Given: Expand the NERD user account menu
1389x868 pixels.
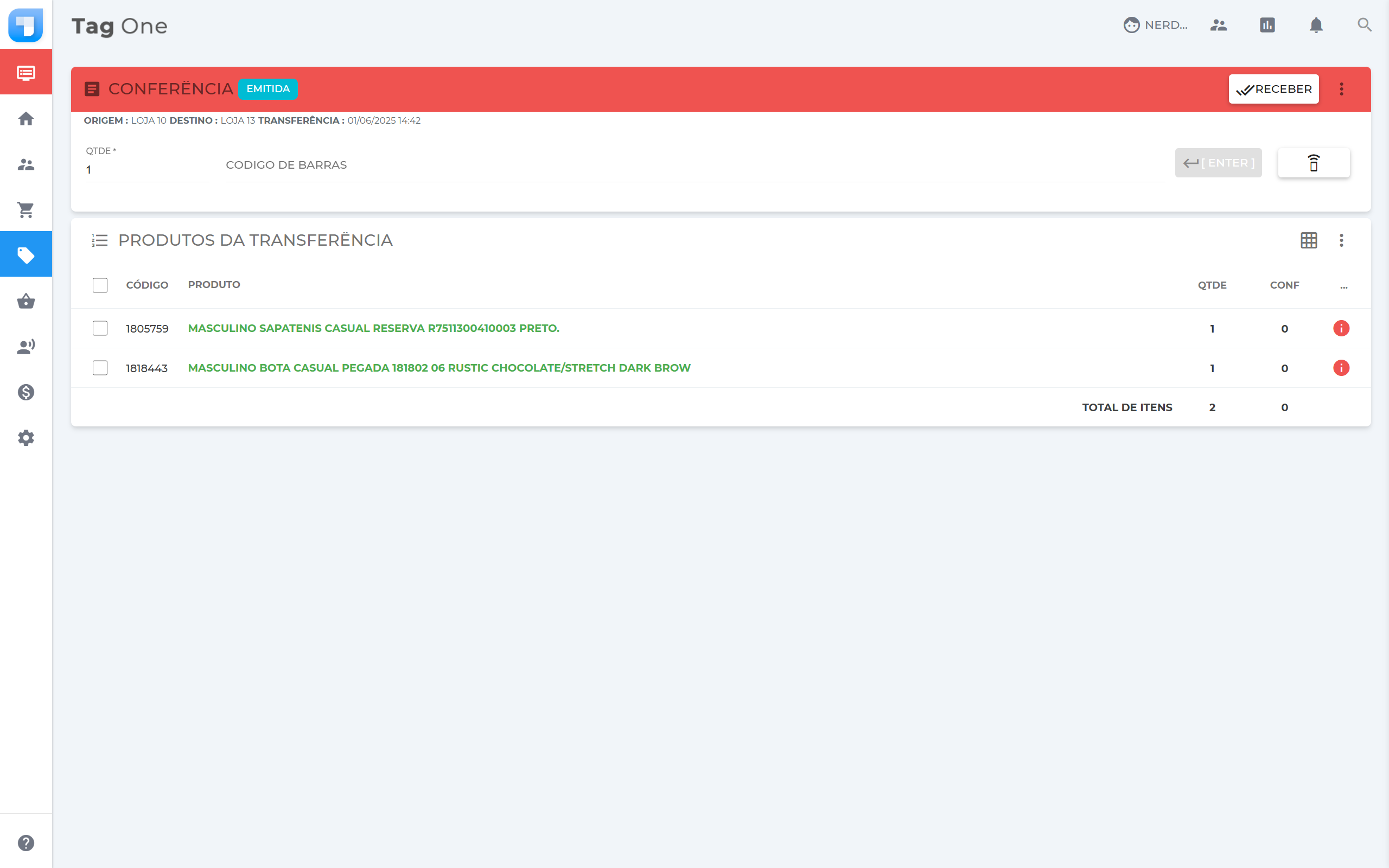Looking at the screenshot, I should click(1155, 25).
